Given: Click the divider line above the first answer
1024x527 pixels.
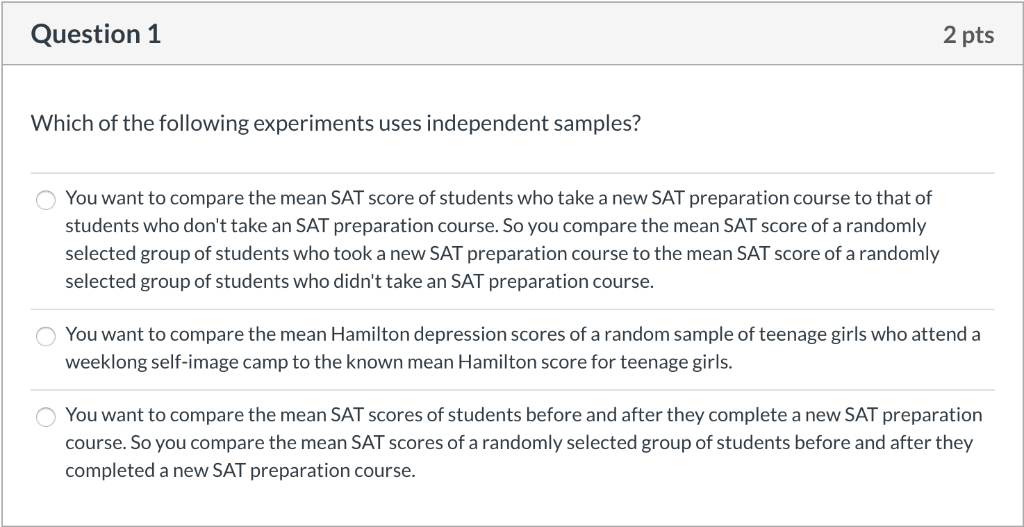Looking at the screenshot, I should click(512, 173).
